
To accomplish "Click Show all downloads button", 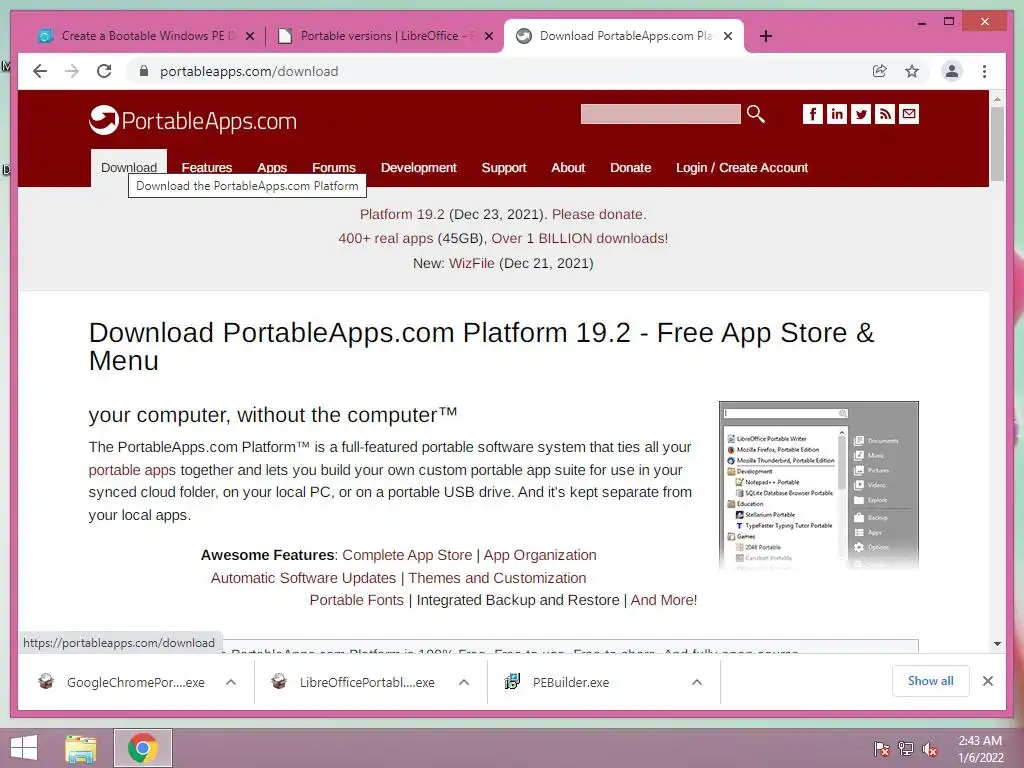I will click(x=931, y=681).
